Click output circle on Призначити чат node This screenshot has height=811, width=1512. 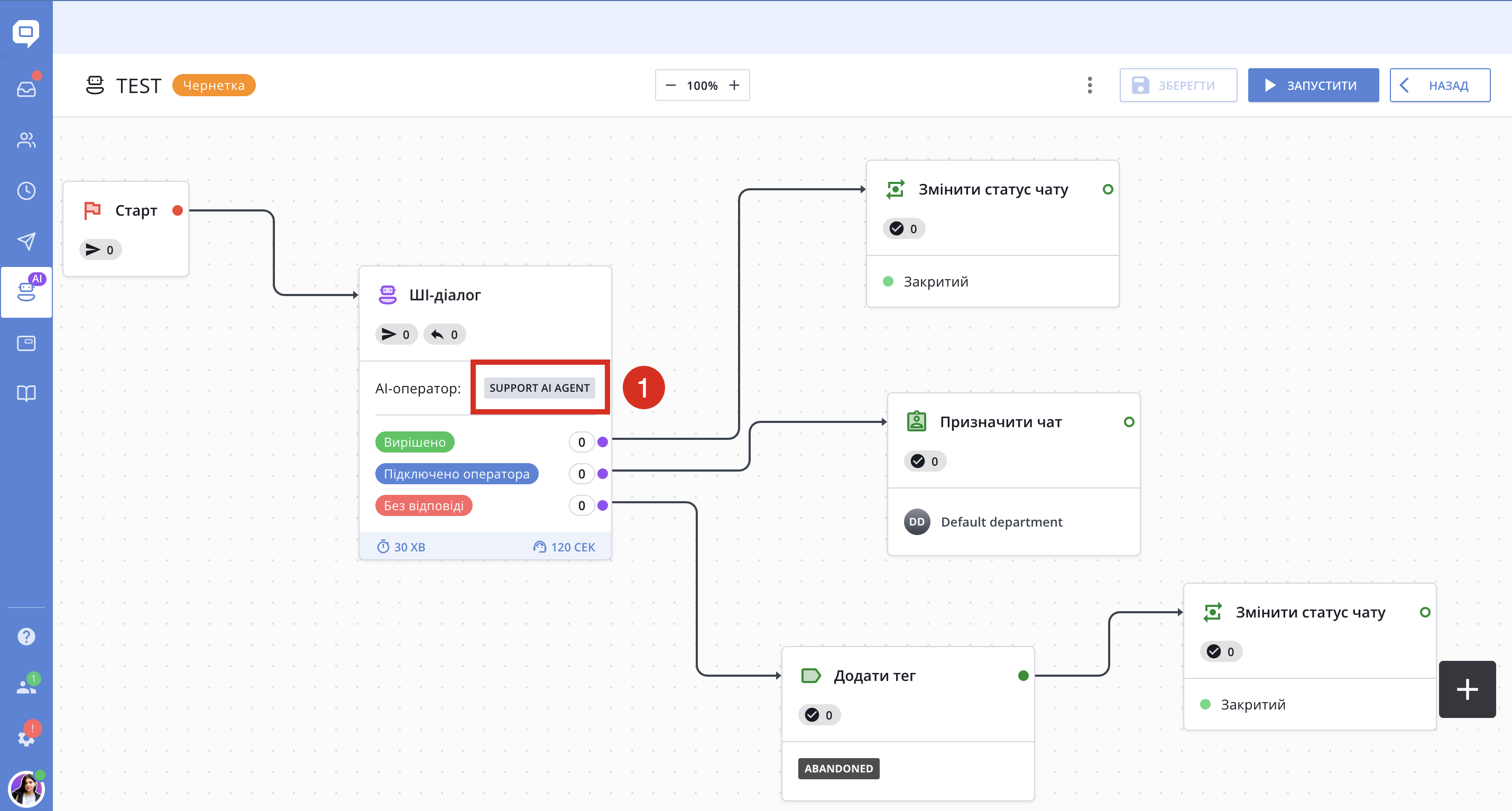tap(1129, 422)
